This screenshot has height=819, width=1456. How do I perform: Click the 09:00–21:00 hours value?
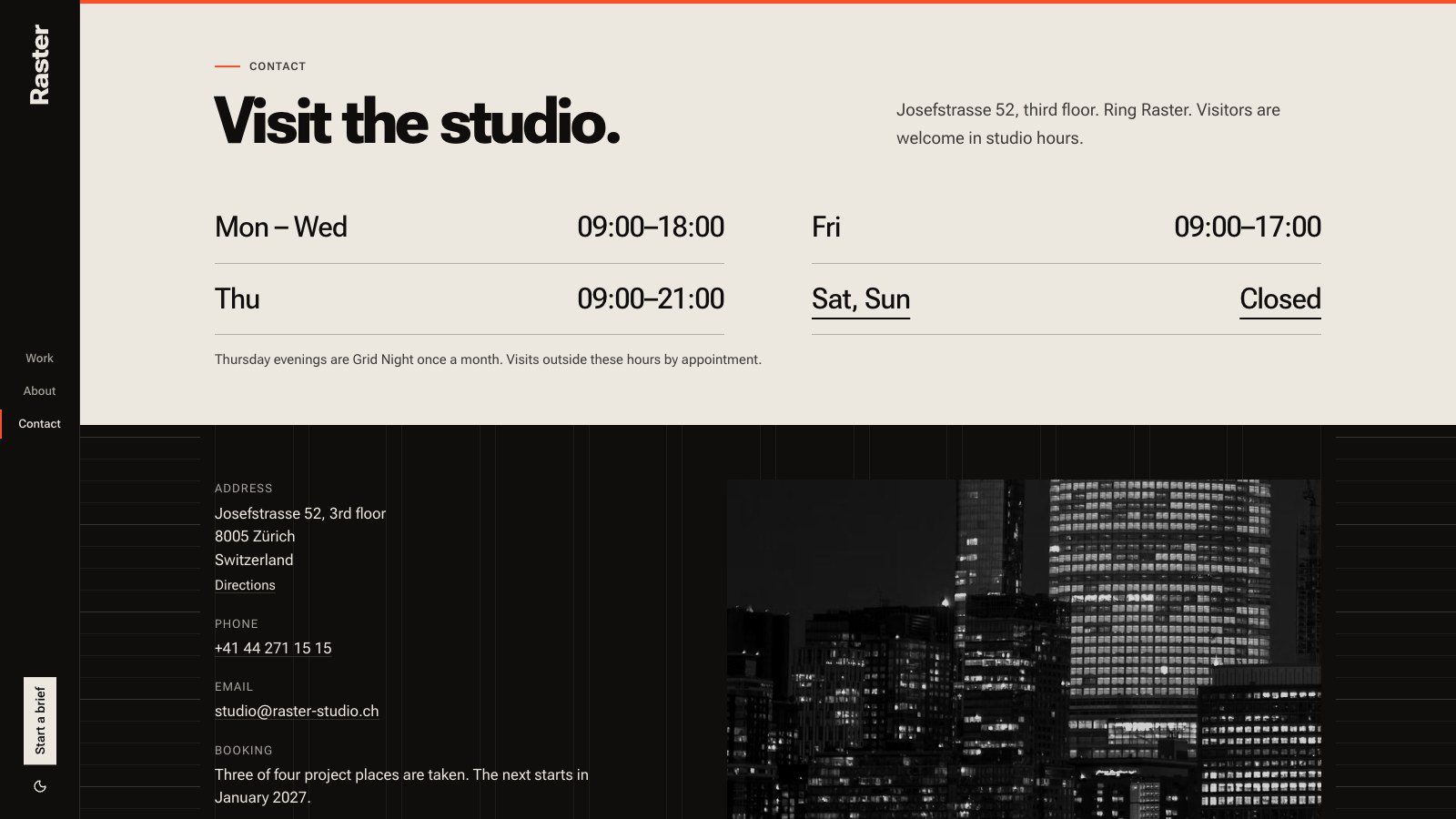point(651,298)
